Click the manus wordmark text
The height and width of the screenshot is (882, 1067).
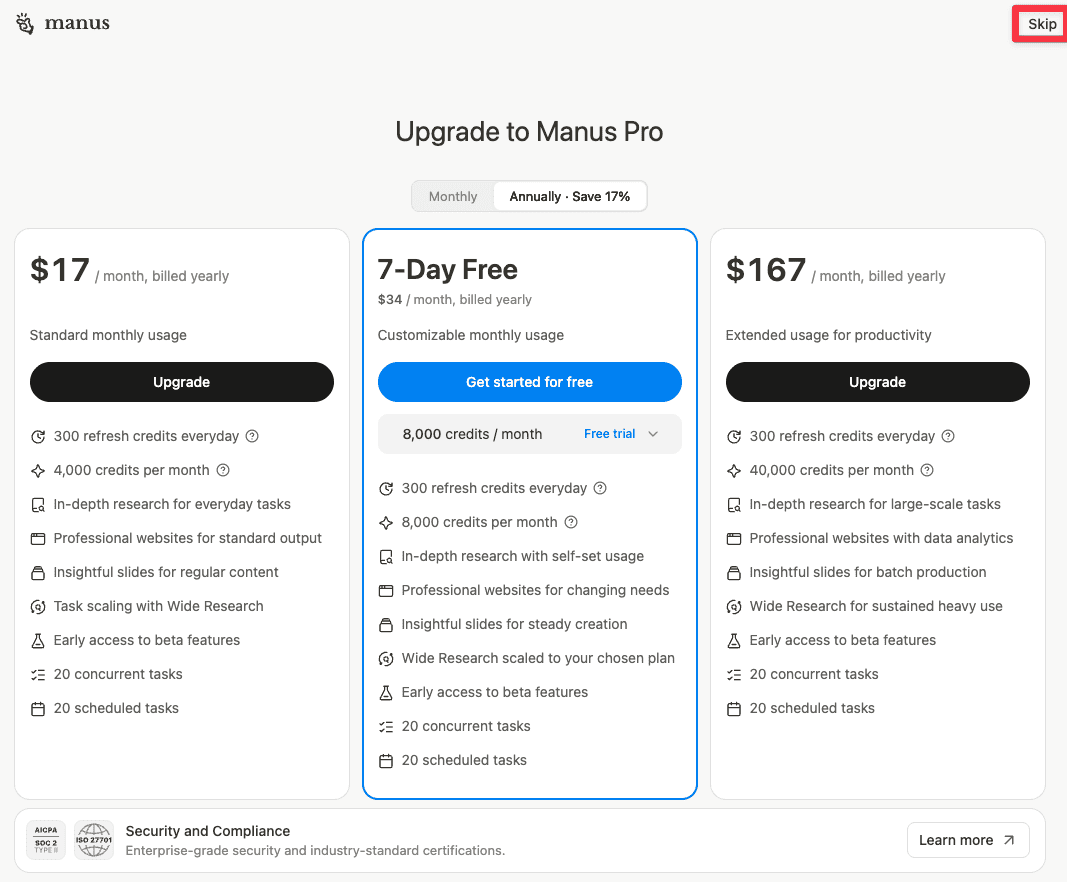[77, 24]
